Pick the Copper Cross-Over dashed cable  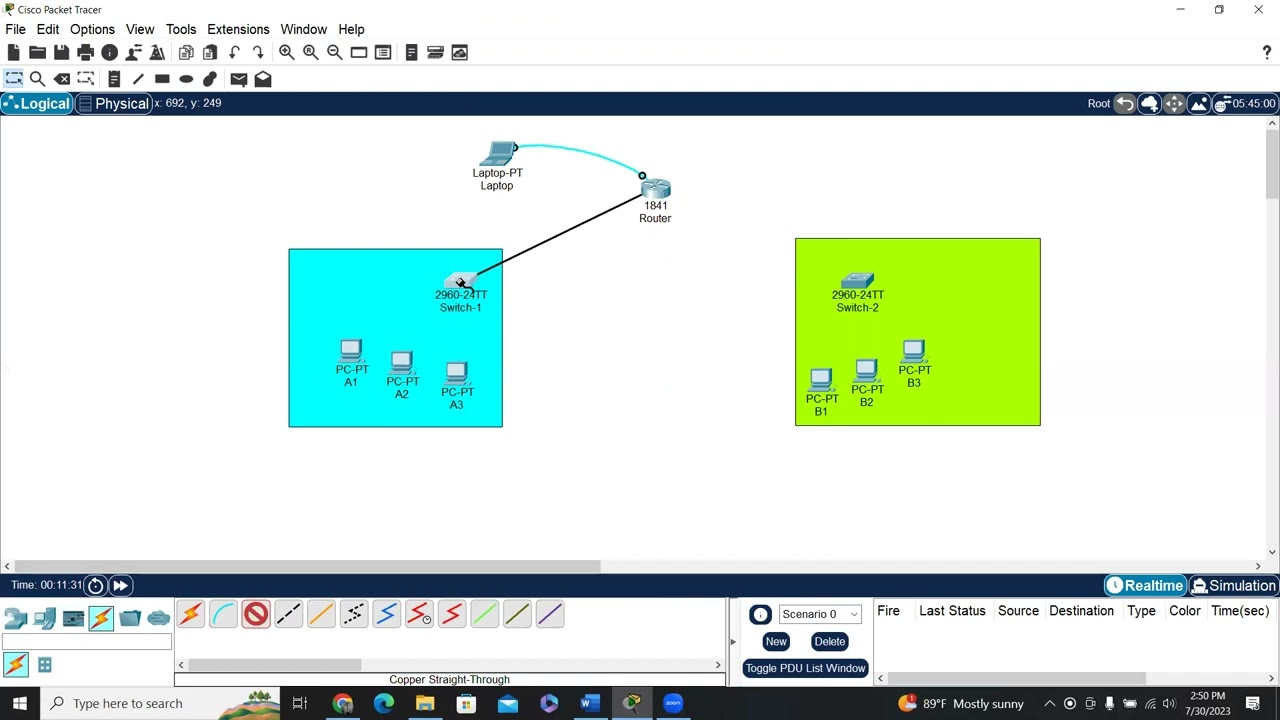point(353,614)
